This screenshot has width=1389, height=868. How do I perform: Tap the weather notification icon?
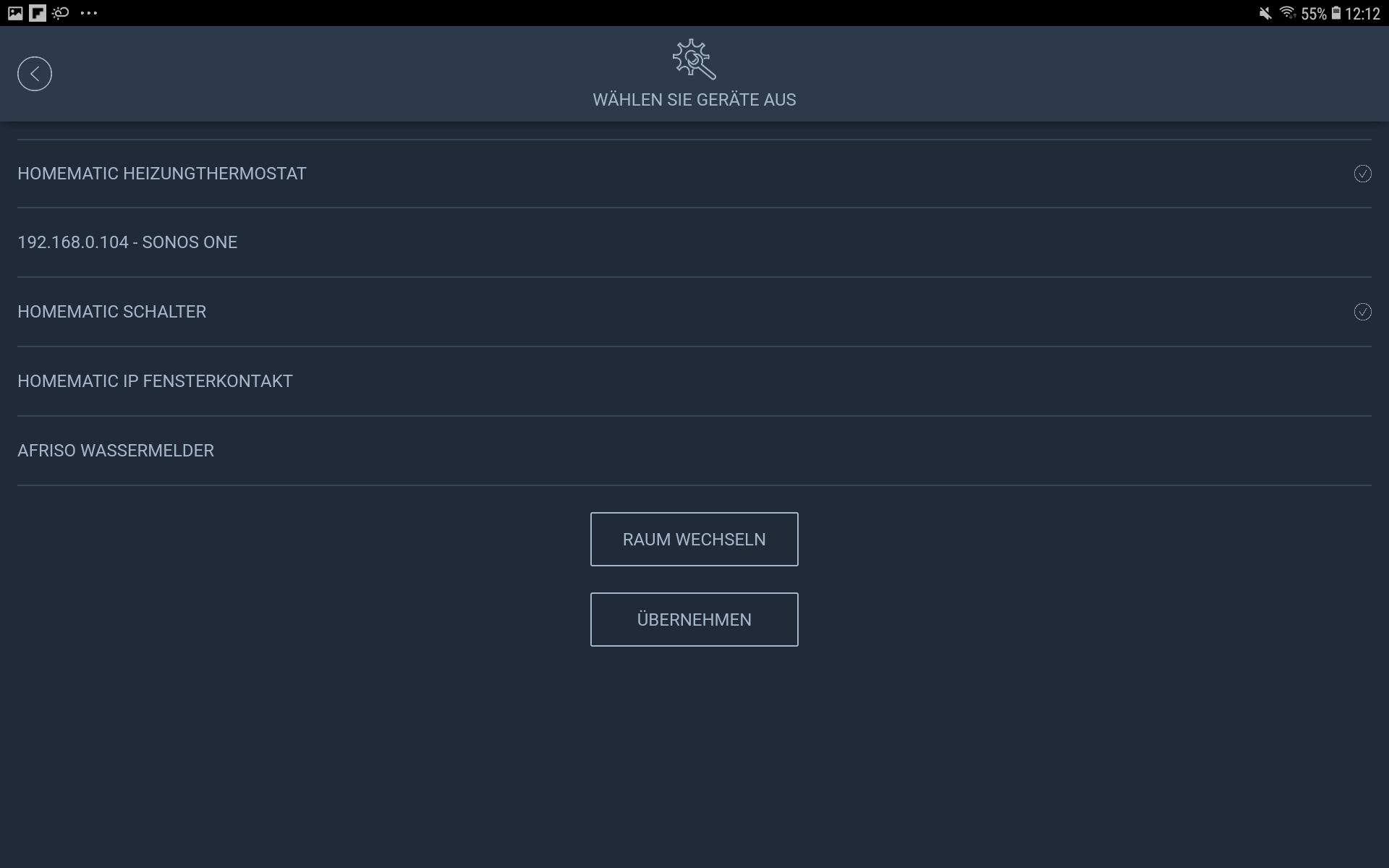(61, 13)
